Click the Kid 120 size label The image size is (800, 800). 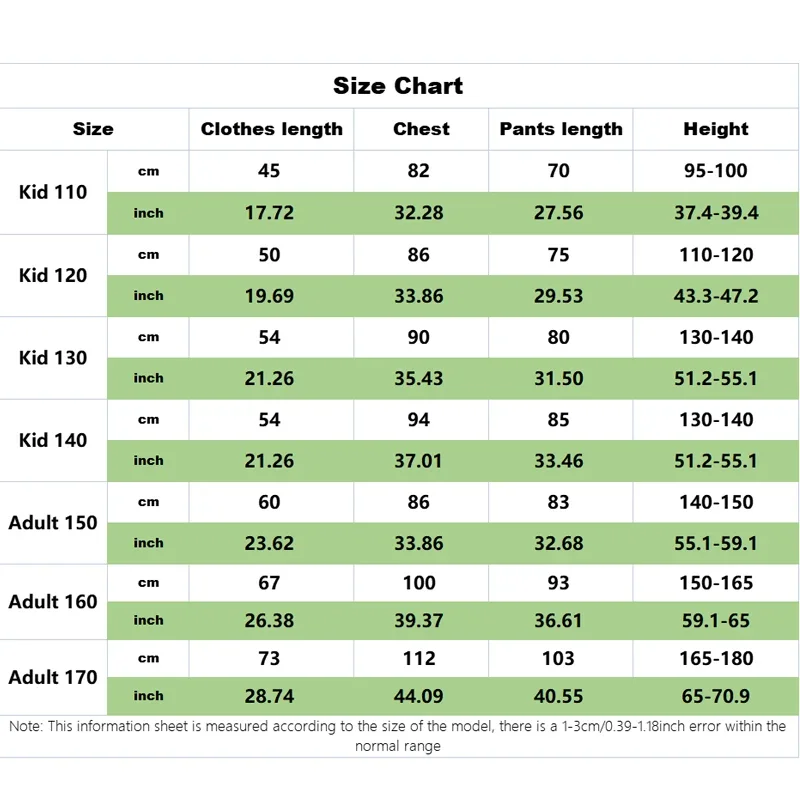coord(53,275)
